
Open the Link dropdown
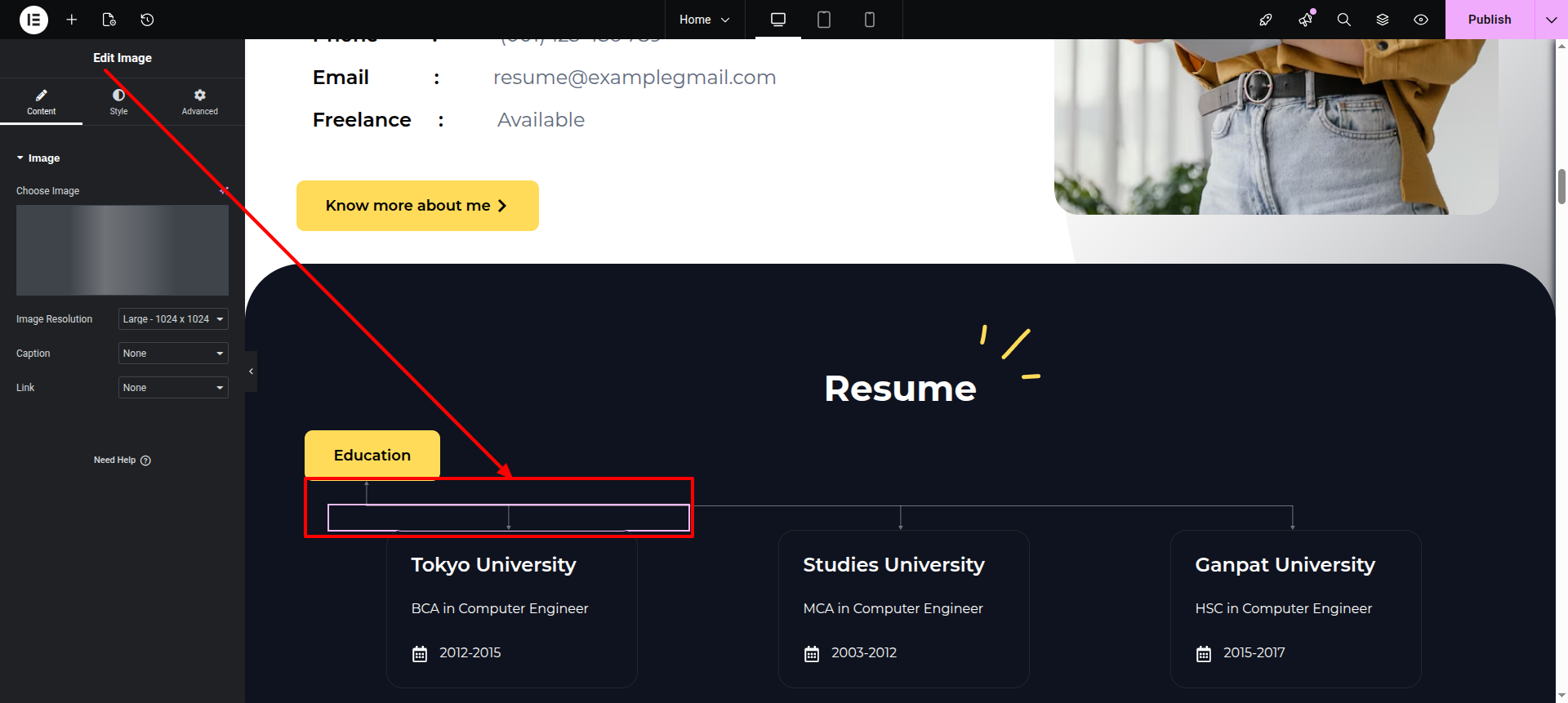click(x=173, y=388)
